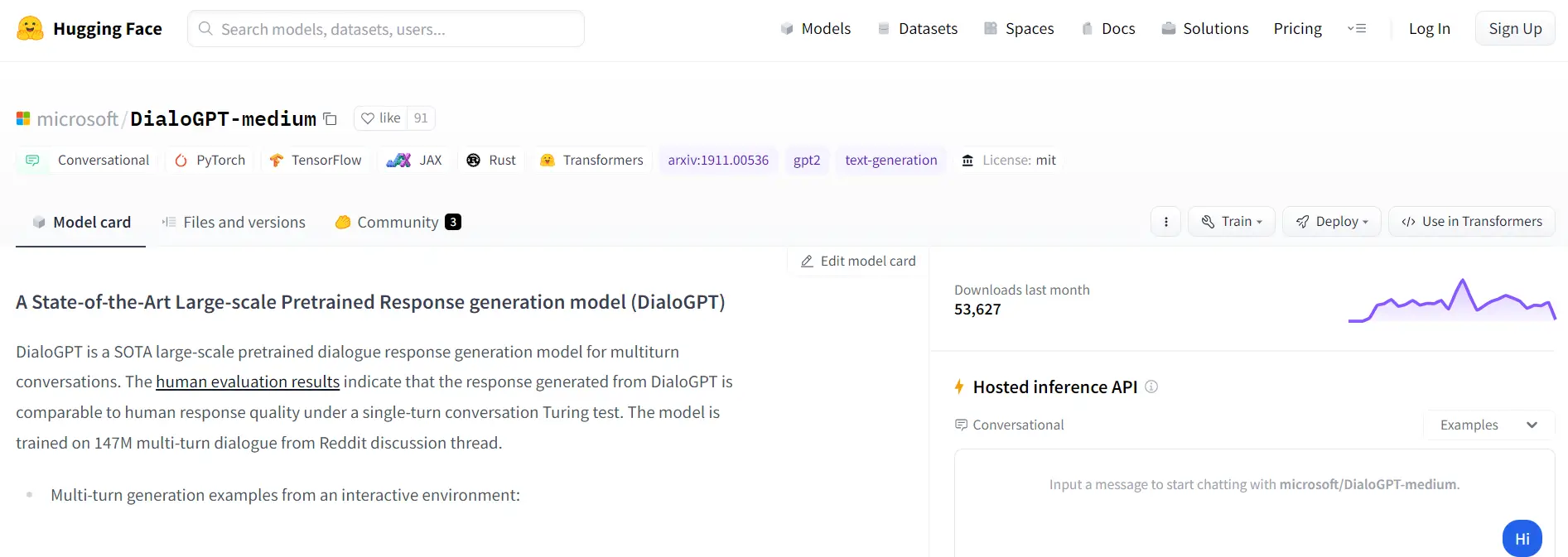The image size is (1568, 557).
Task: Open the Community tab
Action: [398, 223]
